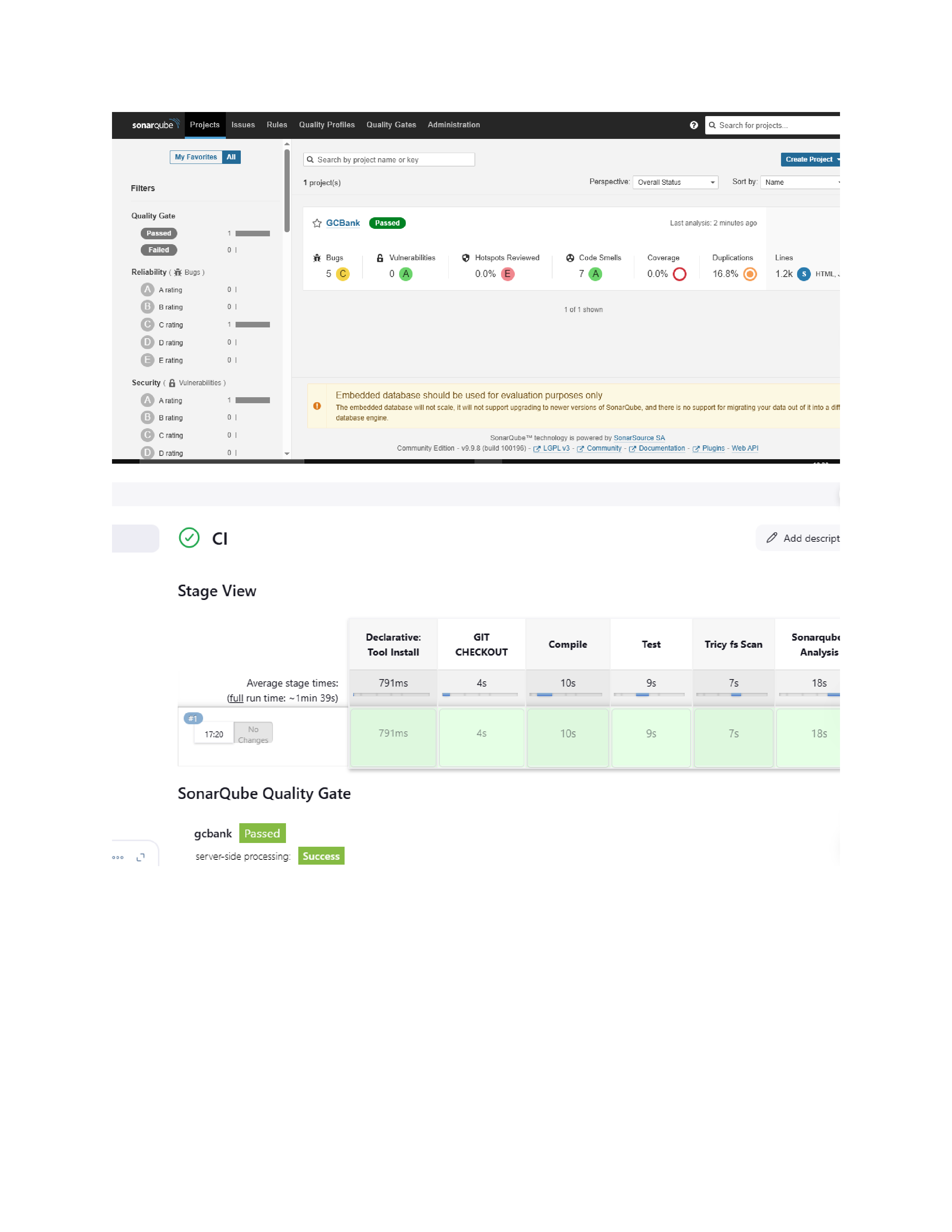Click the Tricy fs Scan 7s stage cell
This screenshot has width=952, height=1232.
(734, 738)
